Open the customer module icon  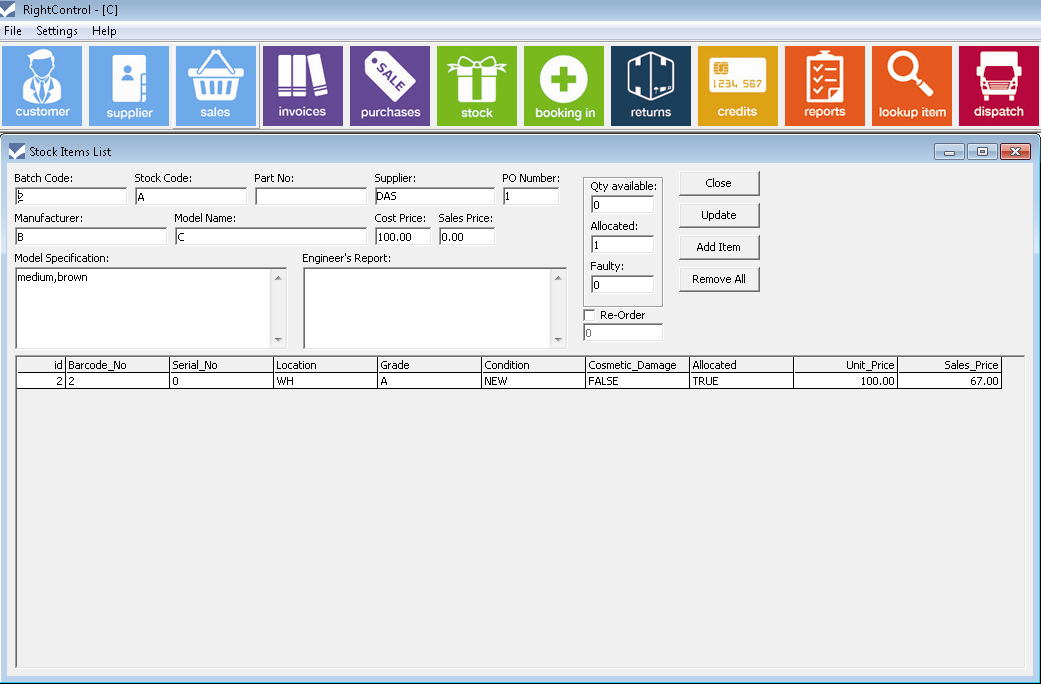tap(42, 86)
